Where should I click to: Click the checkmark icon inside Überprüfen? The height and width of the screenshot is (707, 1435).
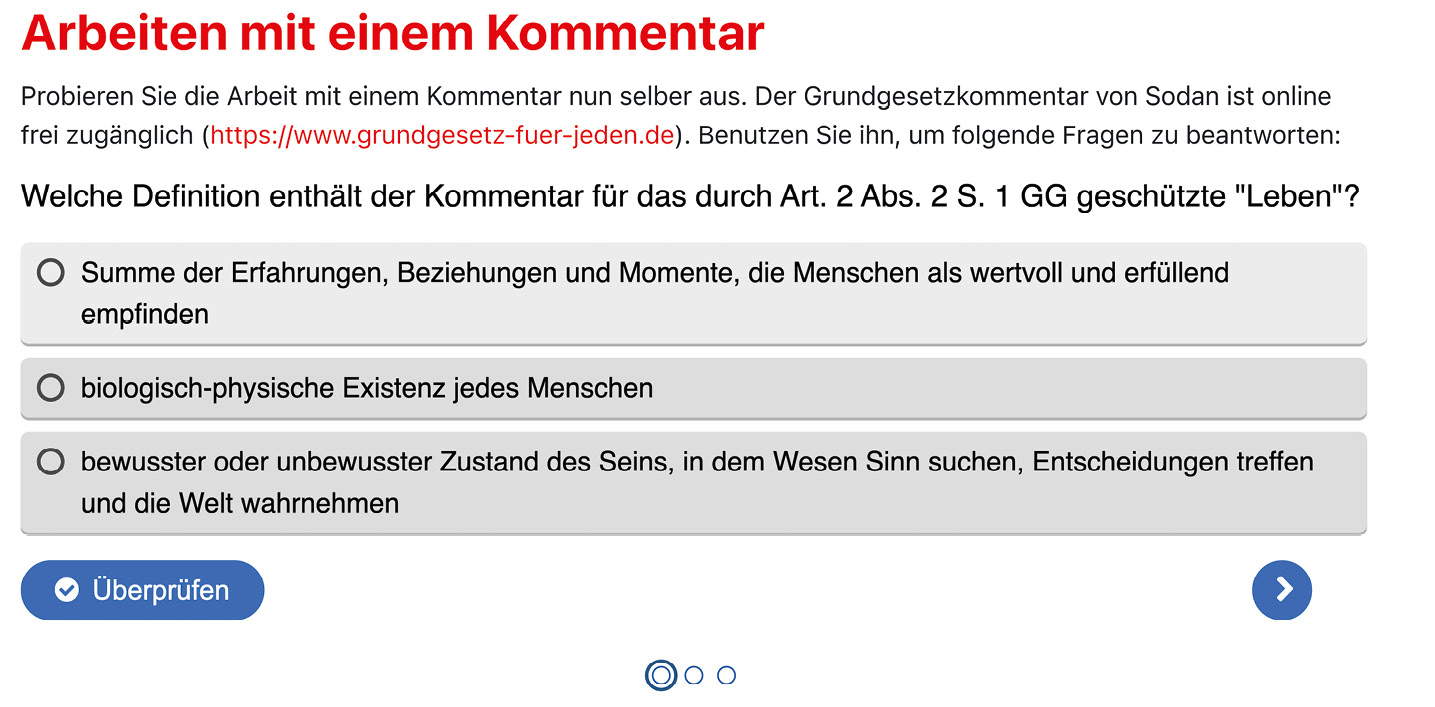tap(67, 590)
